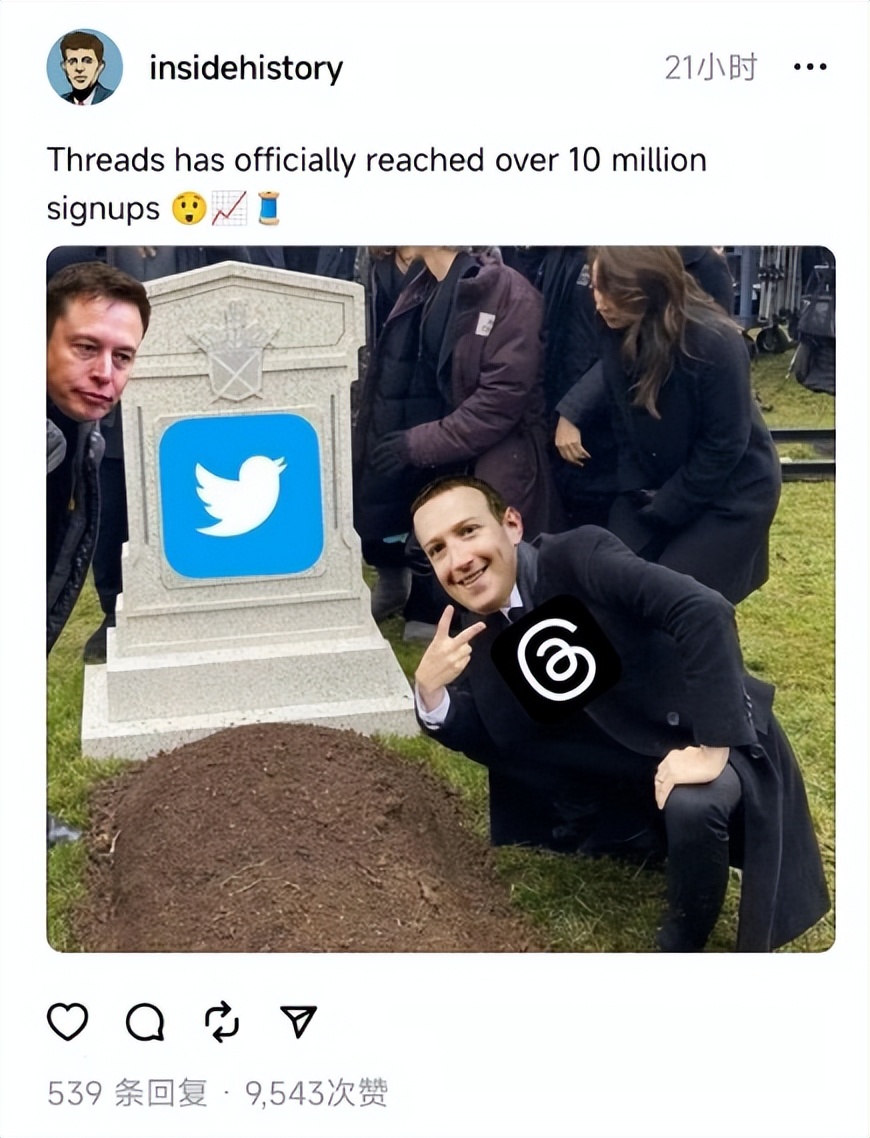View the 539 条回复 replies
Viewport: 870px width, 1138px height.
(x=128, y=1093)
